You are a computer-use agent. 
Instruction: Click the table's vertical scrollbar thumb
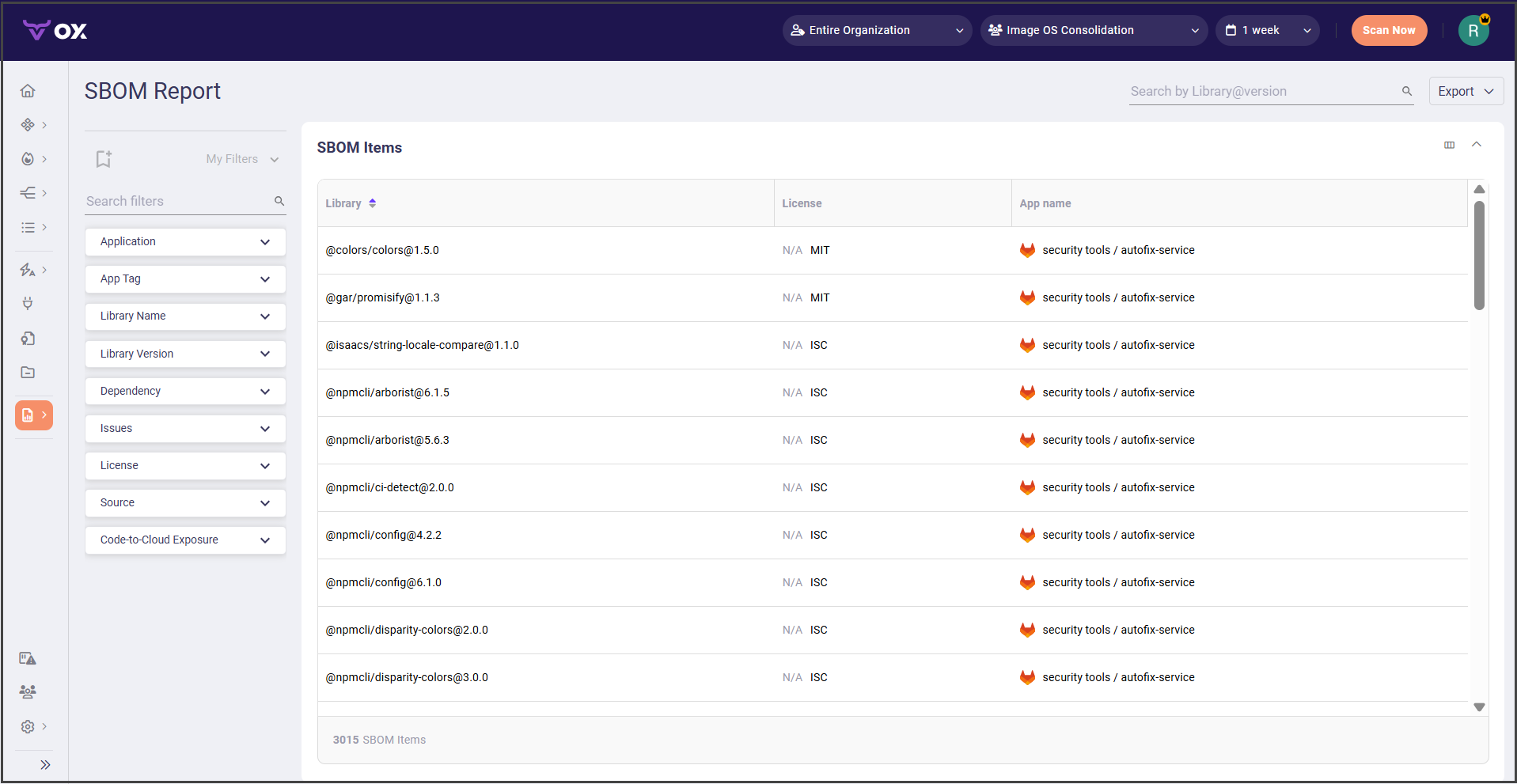click(1478, 255)
